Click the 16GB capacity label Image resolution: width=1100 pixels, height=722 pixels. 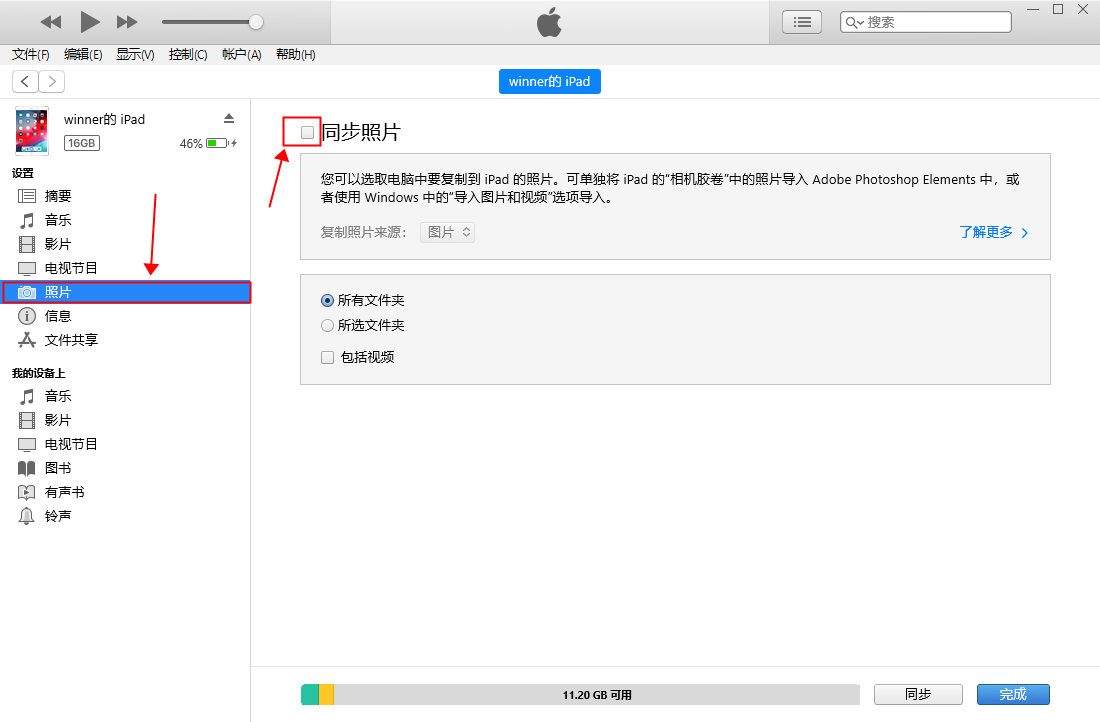82,143
